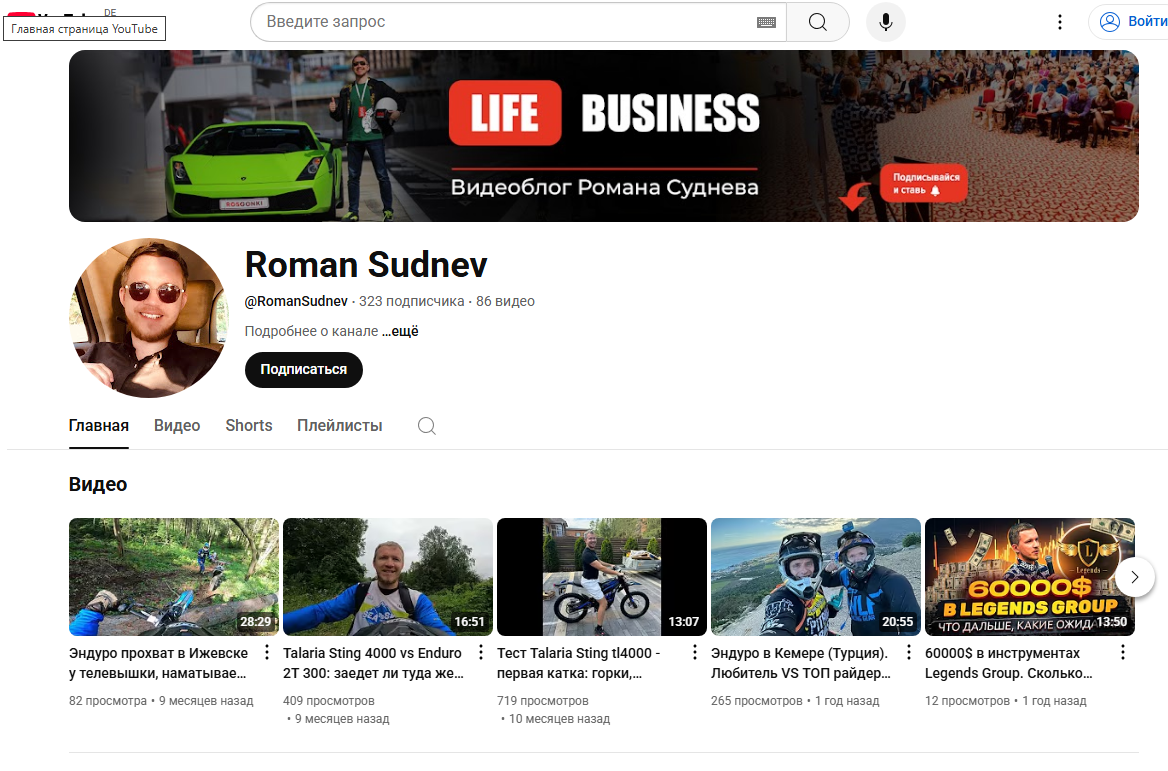Viewport: 1168px width, 771px height.
Task: Switch to the Видео tab
Action: 177,426
